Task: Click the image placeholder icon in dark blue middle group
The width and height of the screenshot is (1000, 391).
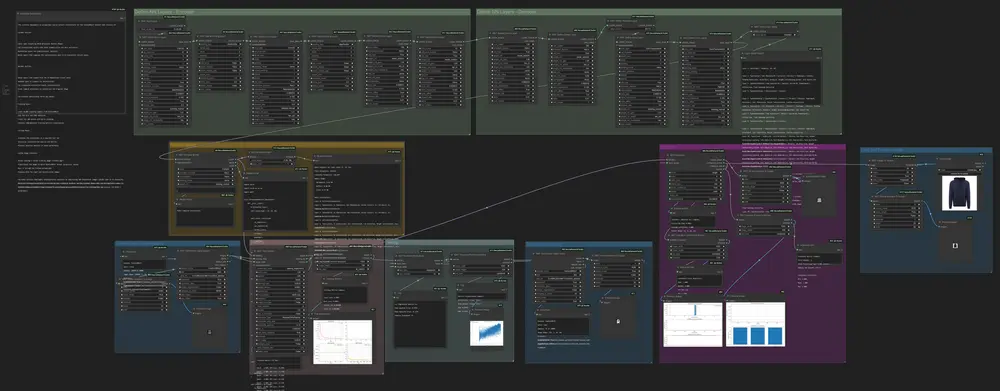Action: point(617,321)
